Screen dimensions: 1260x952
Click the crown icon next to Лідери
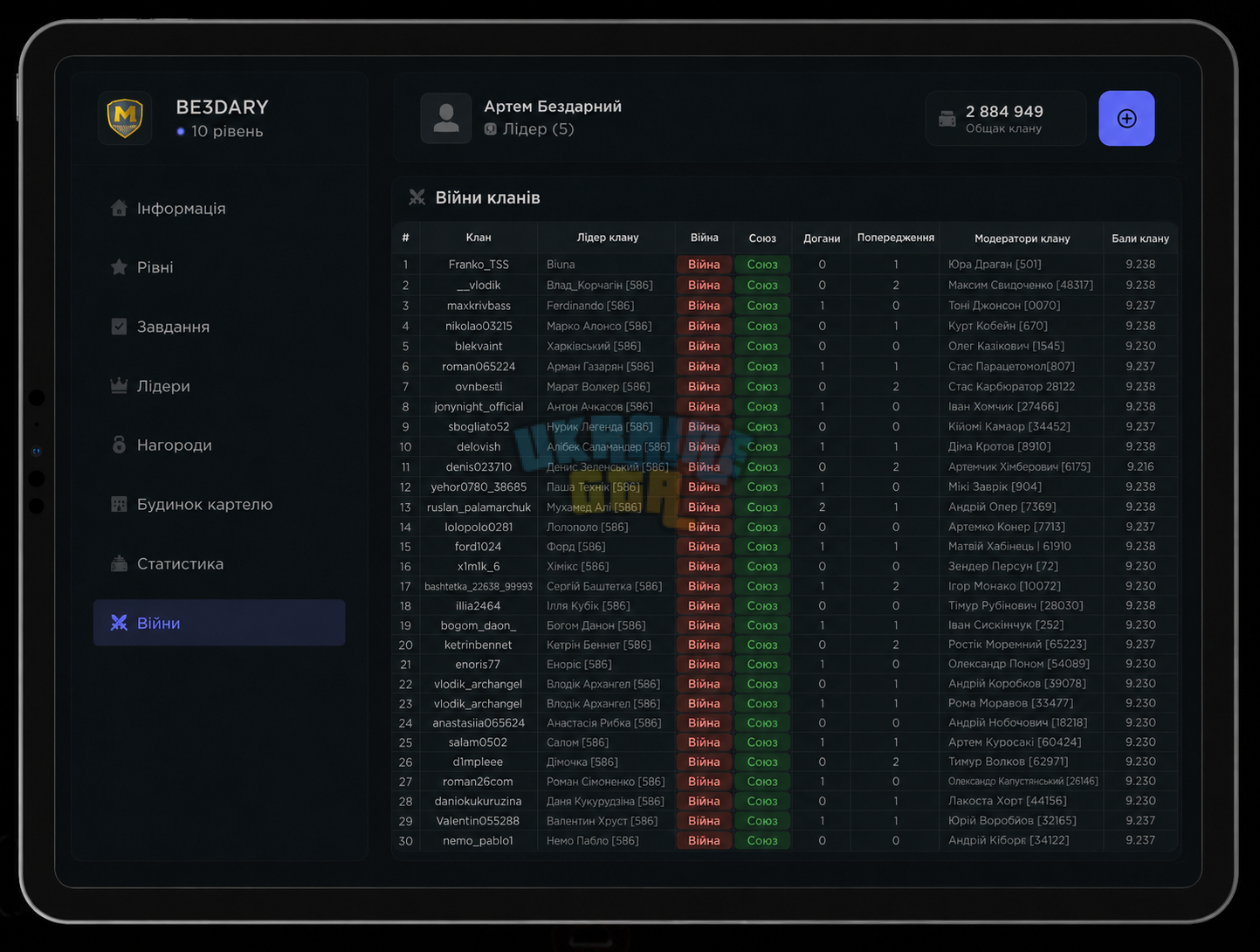119,385
